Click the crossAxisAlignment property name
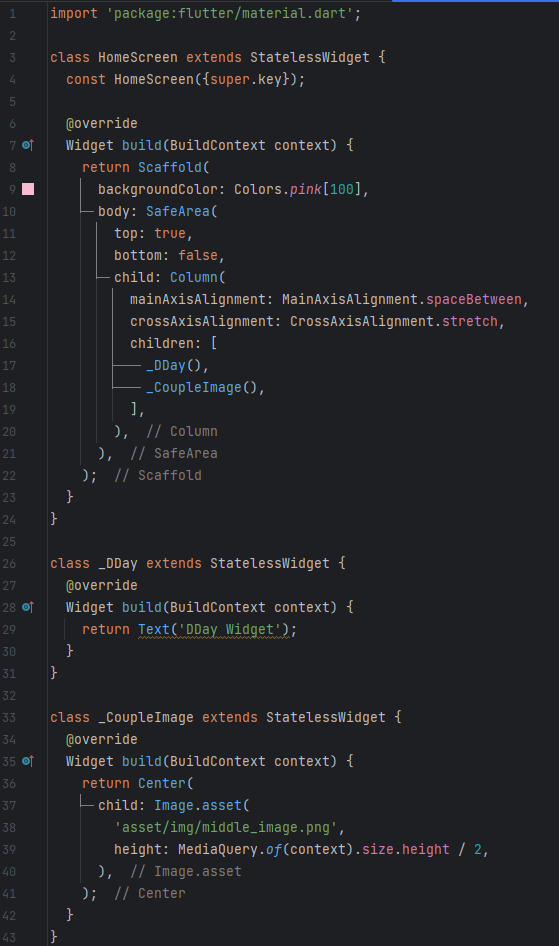 click(201, 322)
